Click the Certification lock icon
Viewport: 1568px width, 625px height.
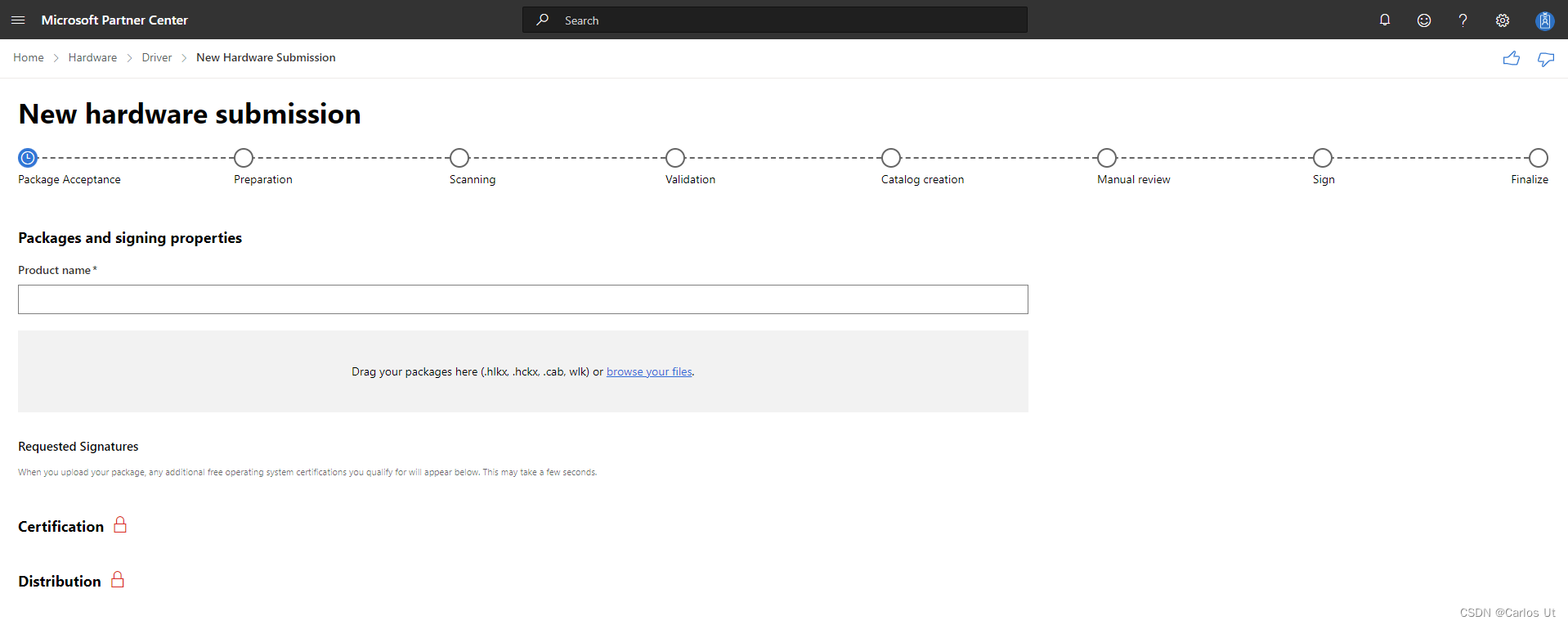point(120,524)
